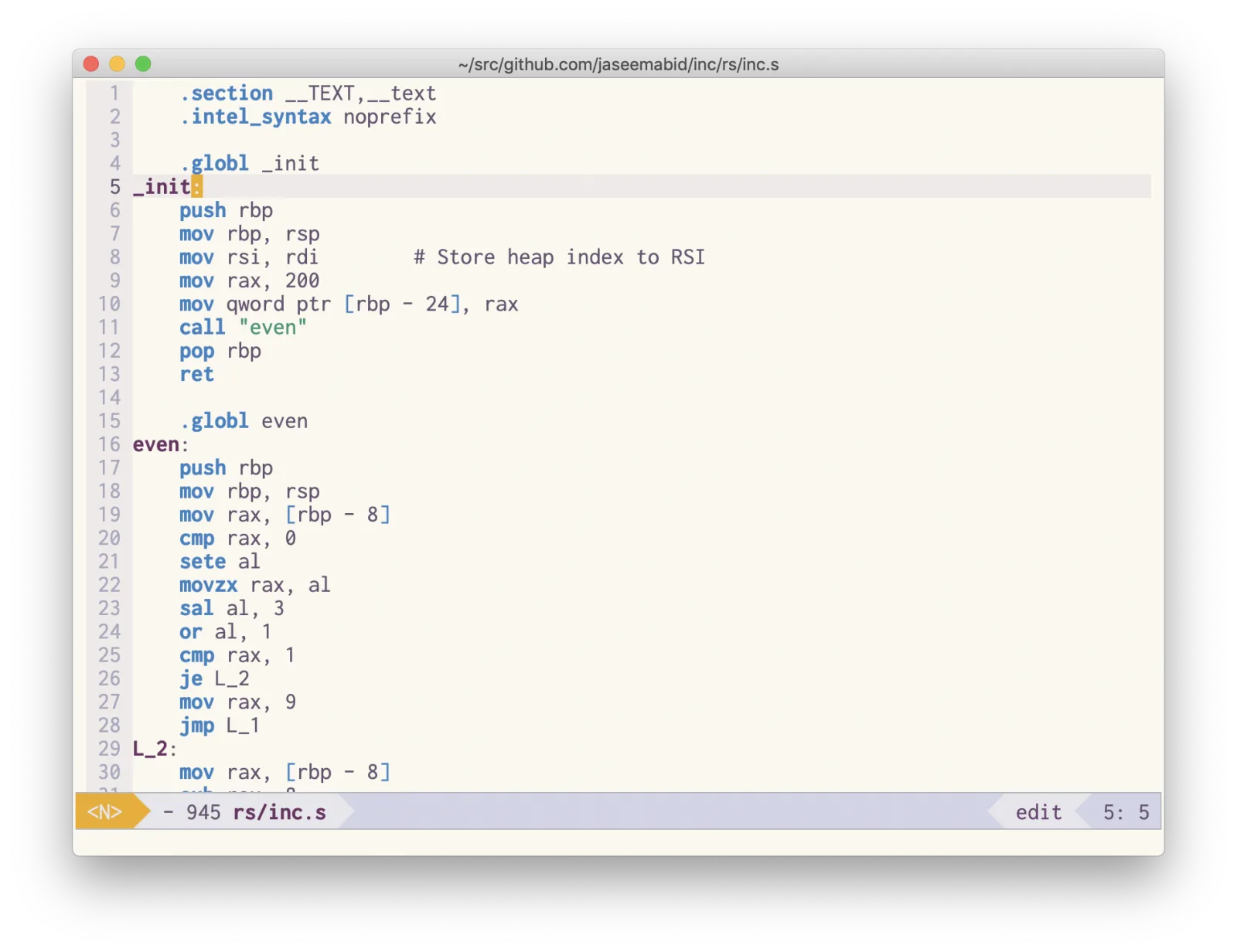Click the file path in the window title
Viewport: 1237px width, 952px height.
coord(618,64)
